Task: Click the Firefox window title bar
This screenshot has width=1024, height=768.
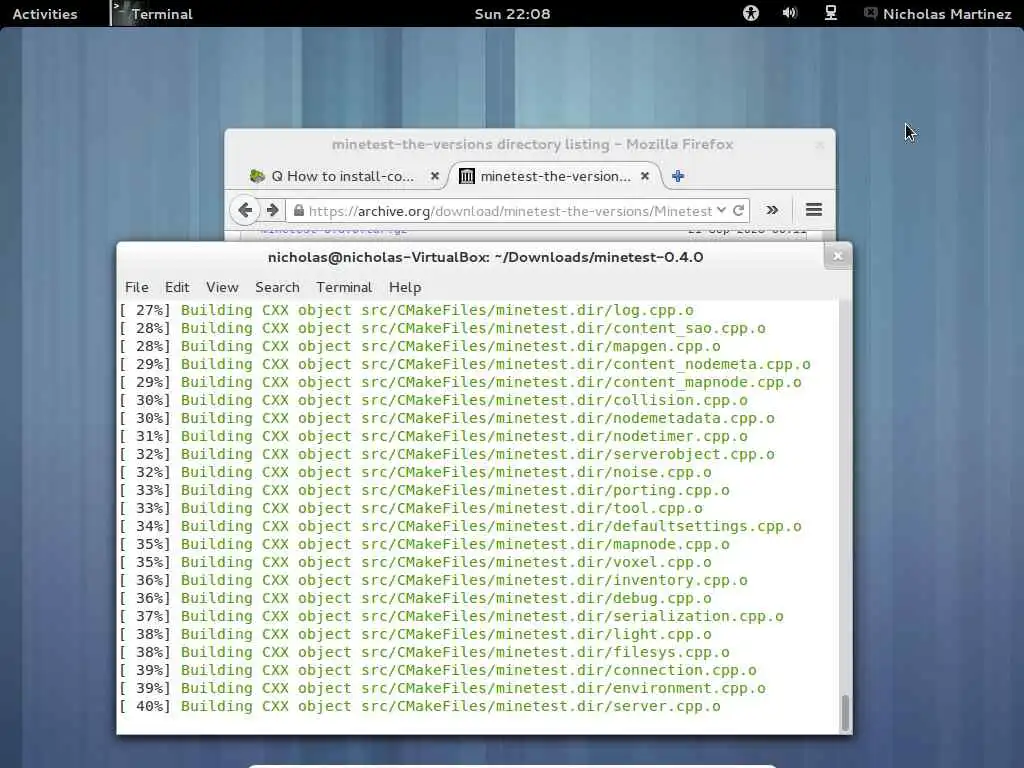Action: 532,144
